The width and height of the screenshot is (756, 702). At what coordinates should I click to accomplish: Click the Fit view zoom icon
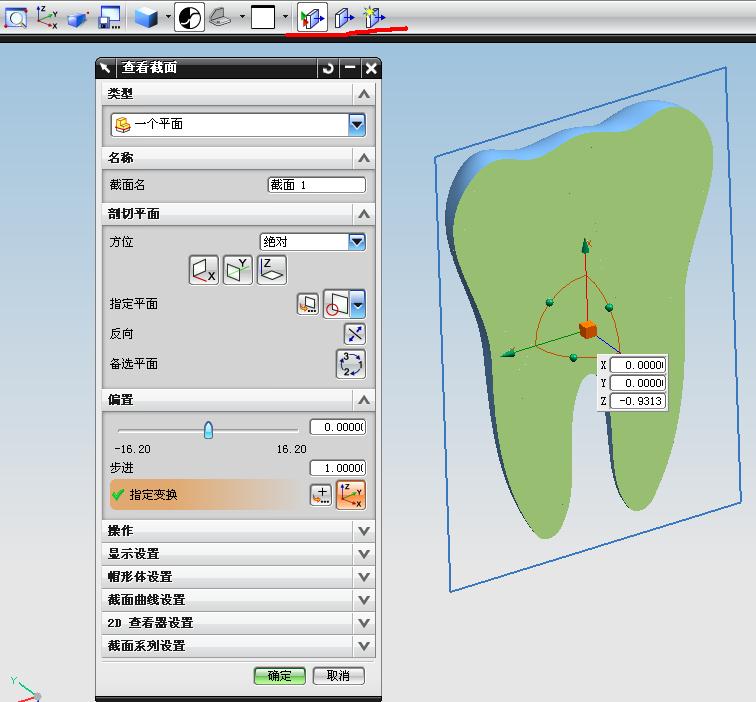15,17
